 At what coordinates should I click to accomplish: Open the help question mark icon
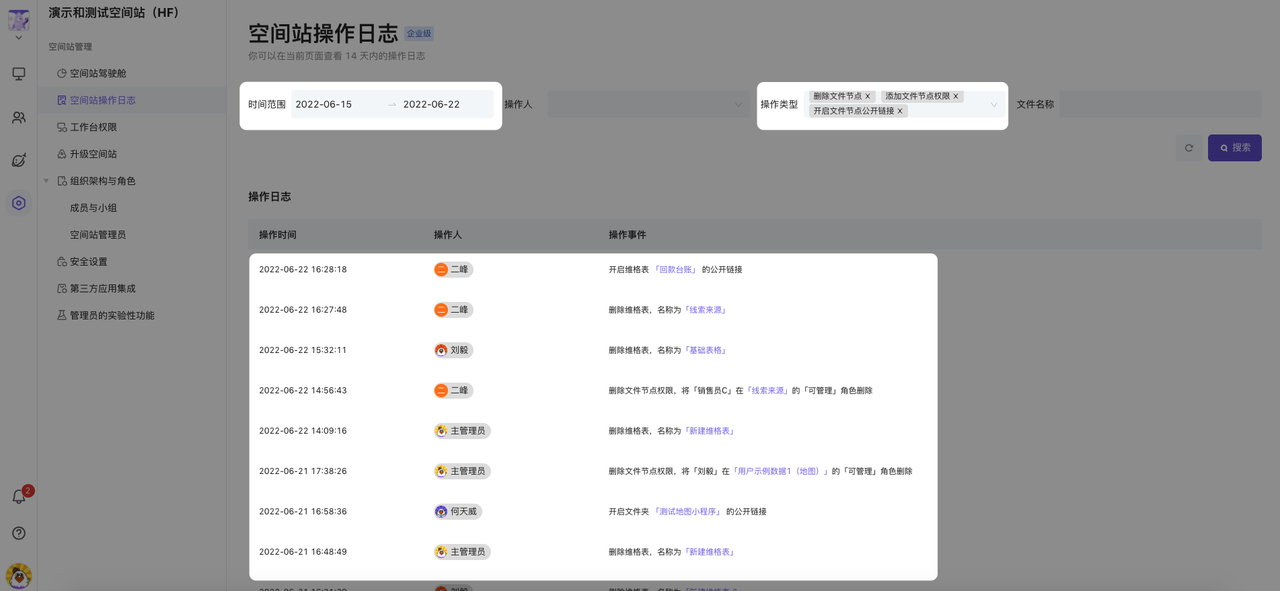pos(18,533)
